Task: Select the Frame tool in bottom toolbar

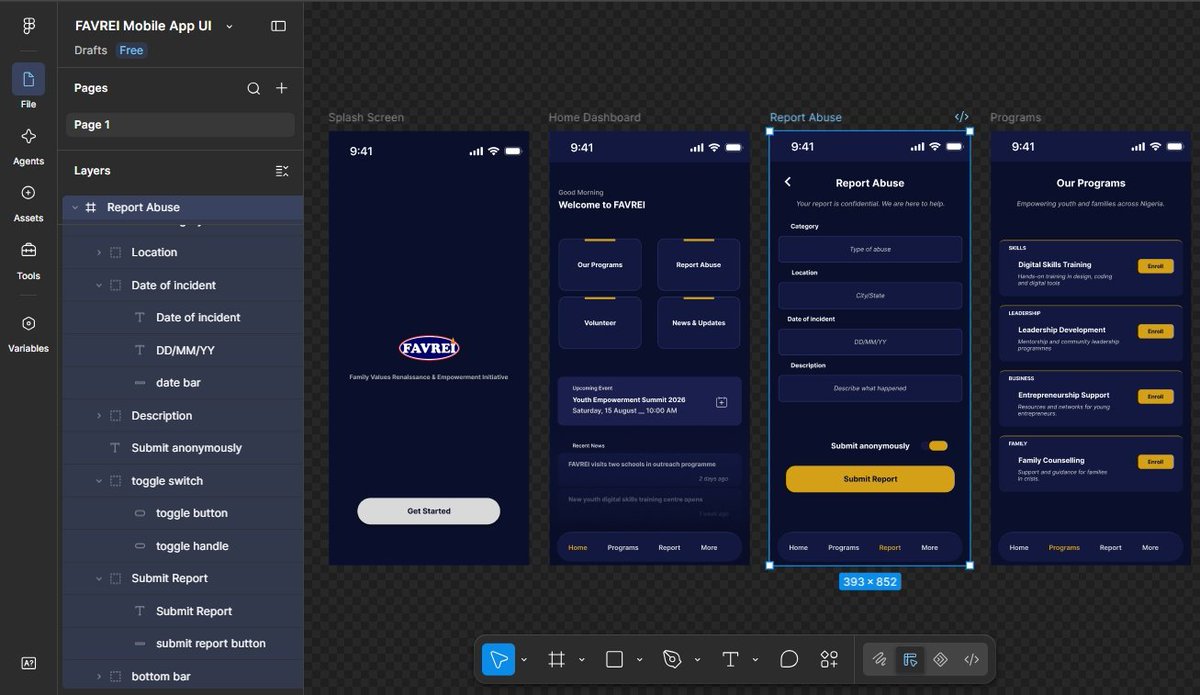Action: click(x=557, y=659)
